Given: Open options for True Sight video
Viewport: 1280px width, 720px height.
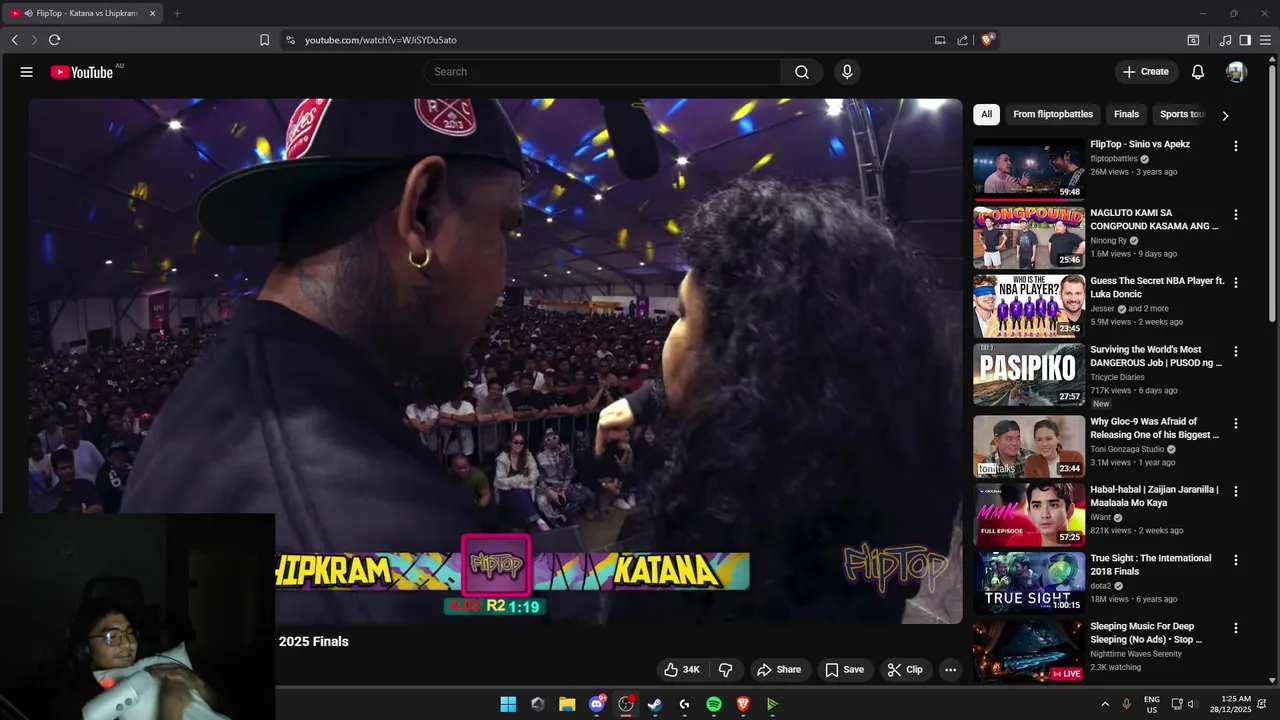Looking at the screenshot, I should click(1236, 560).
